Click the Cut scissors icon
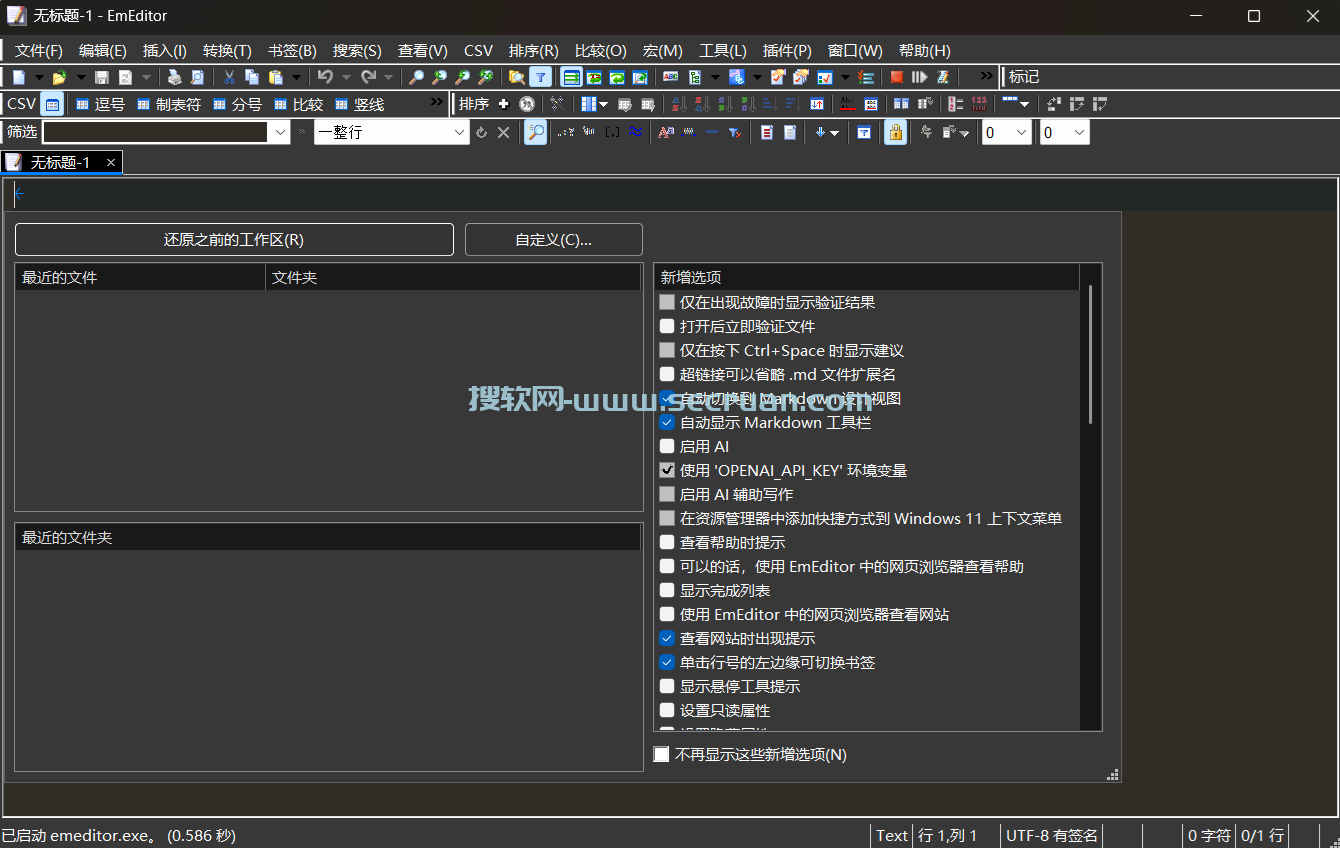The image size is (1340, 848). [x=229, y=77]
